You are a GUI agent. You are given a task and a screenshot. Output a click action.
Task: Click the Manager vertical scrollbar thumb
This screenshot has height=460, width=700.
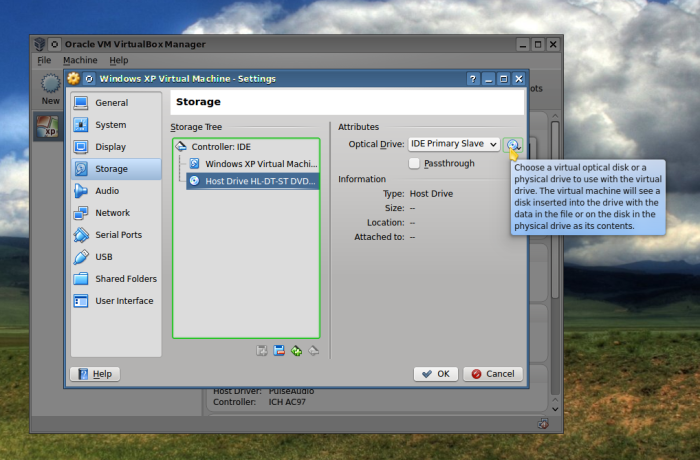(x=555, y=210)
